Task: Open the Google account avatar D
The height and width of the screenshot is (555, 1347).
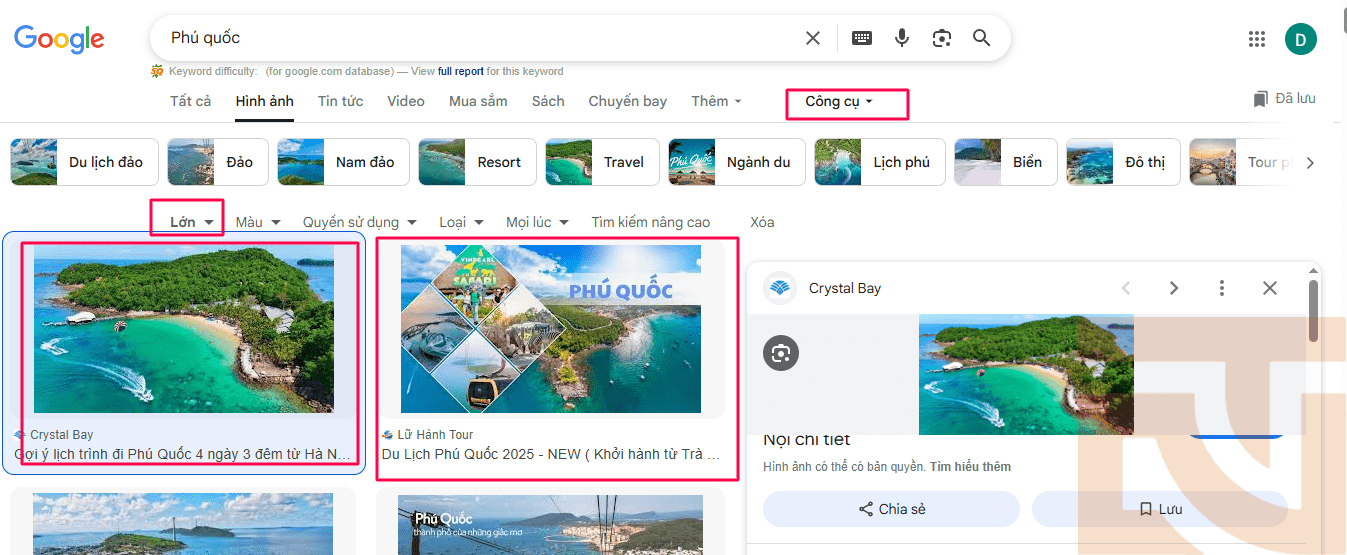Action: click(1301, 39)
